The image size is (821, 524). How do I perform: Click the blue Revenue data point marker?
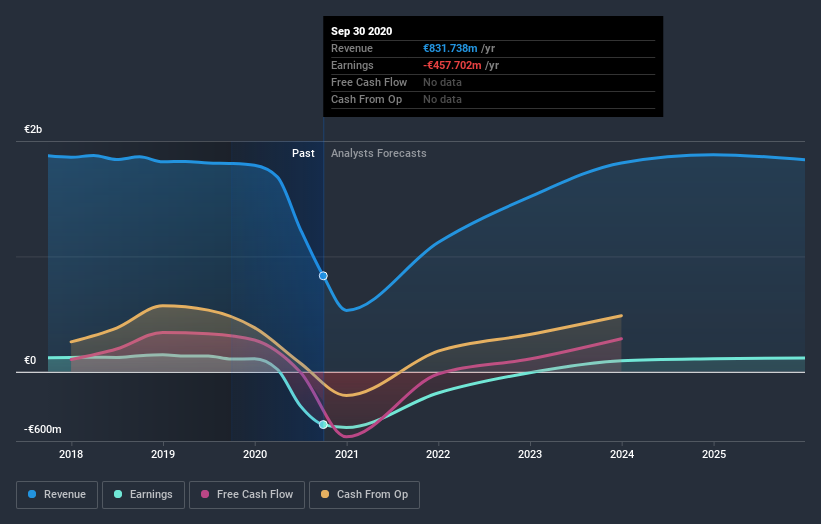[x=324, y=276]
